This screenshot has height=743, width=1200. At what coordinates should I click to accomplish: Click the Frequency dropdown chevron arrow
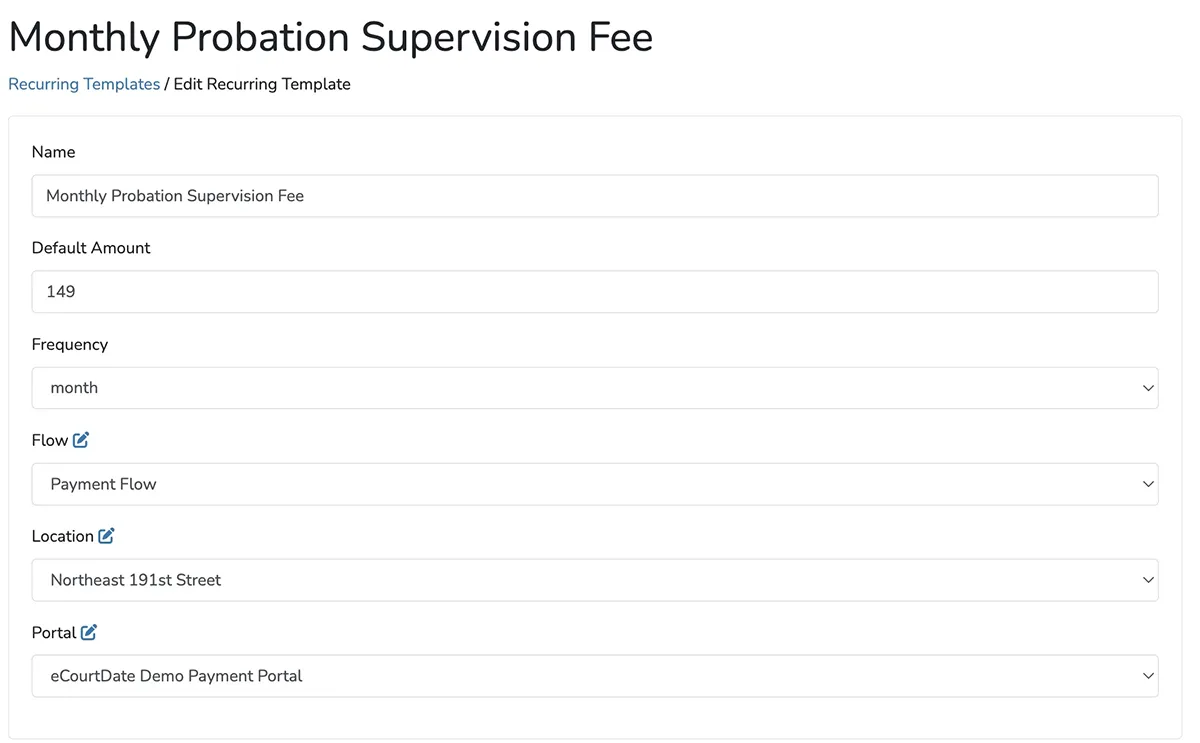point(1147,387)
